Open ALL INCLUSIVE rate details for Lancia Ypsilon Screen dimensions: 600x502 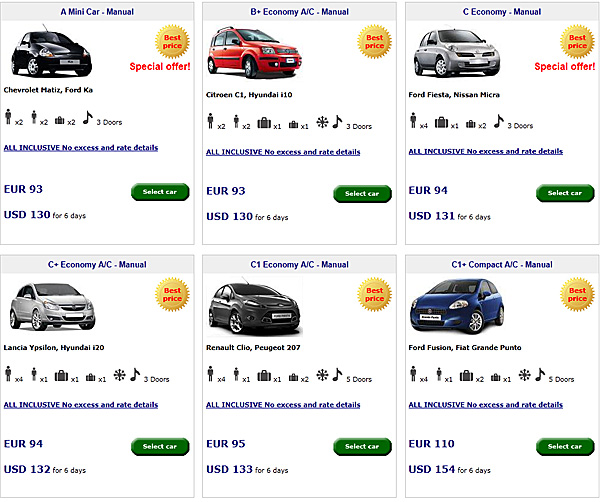click(81, 404)
